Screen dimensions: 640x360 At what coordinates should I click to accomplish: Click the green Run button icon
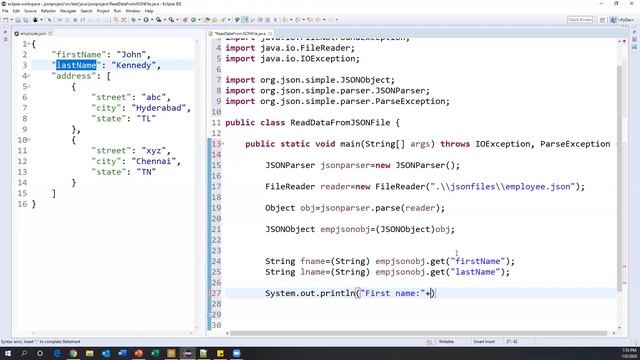point(146,20)
